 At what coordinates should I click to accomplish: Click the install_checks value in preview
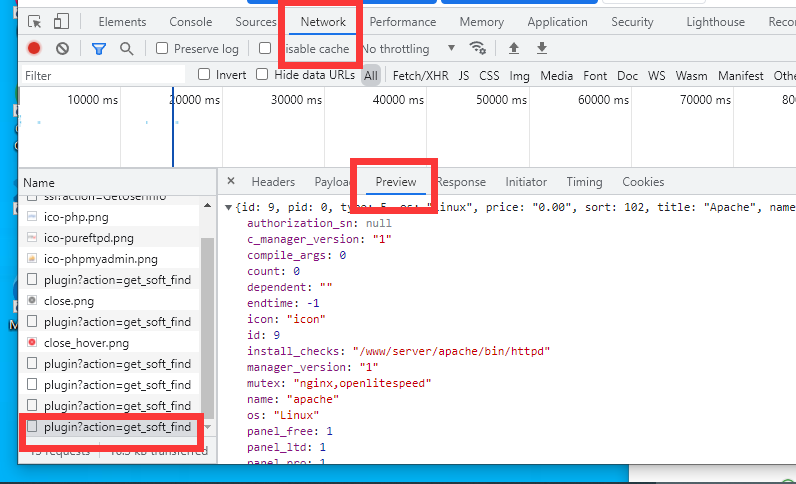452,351
